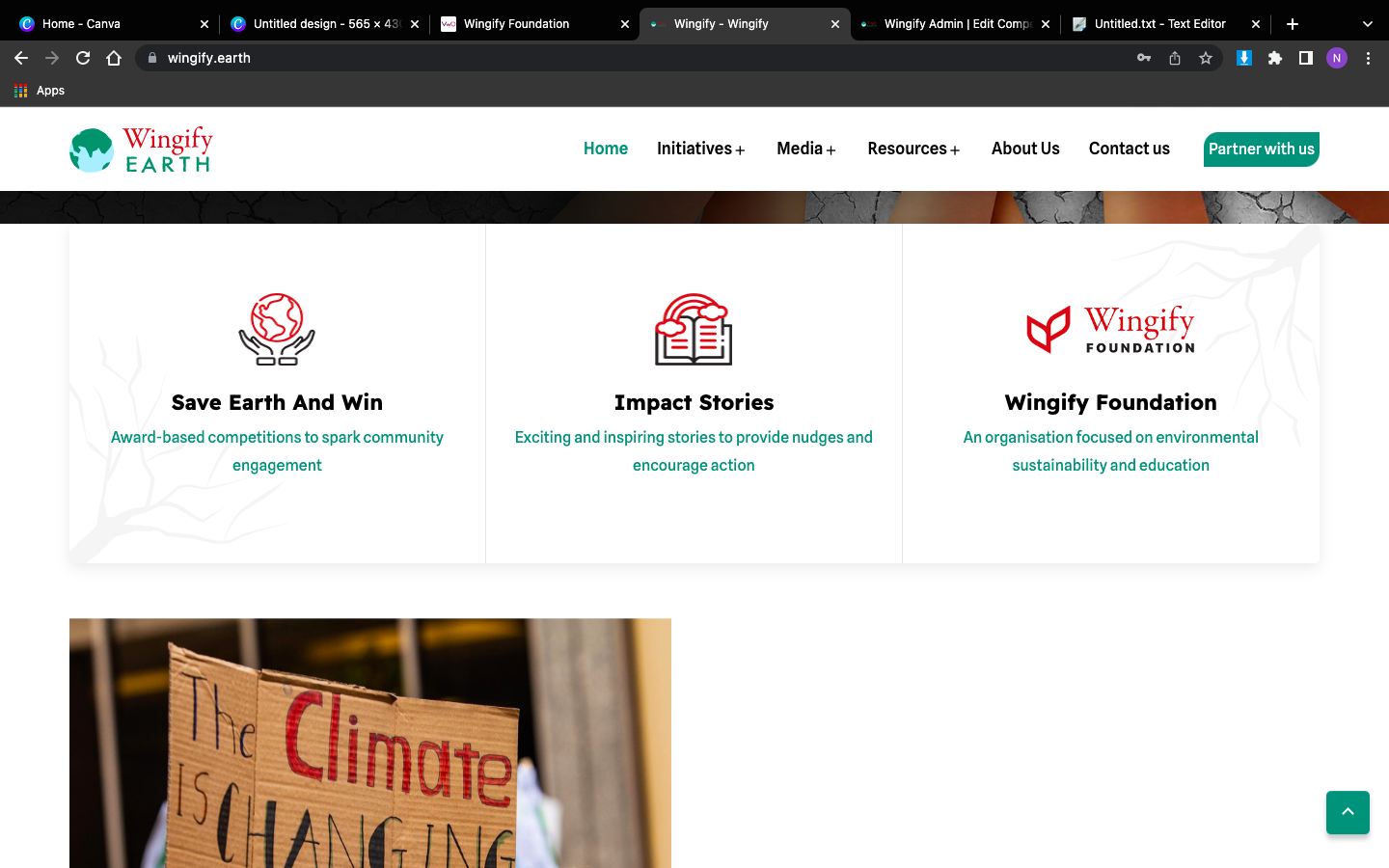Image resolution: width=1389 pixels, height=868 pixels.
Task: Open the extensions puzzle icon
Action: [1275, 58]
